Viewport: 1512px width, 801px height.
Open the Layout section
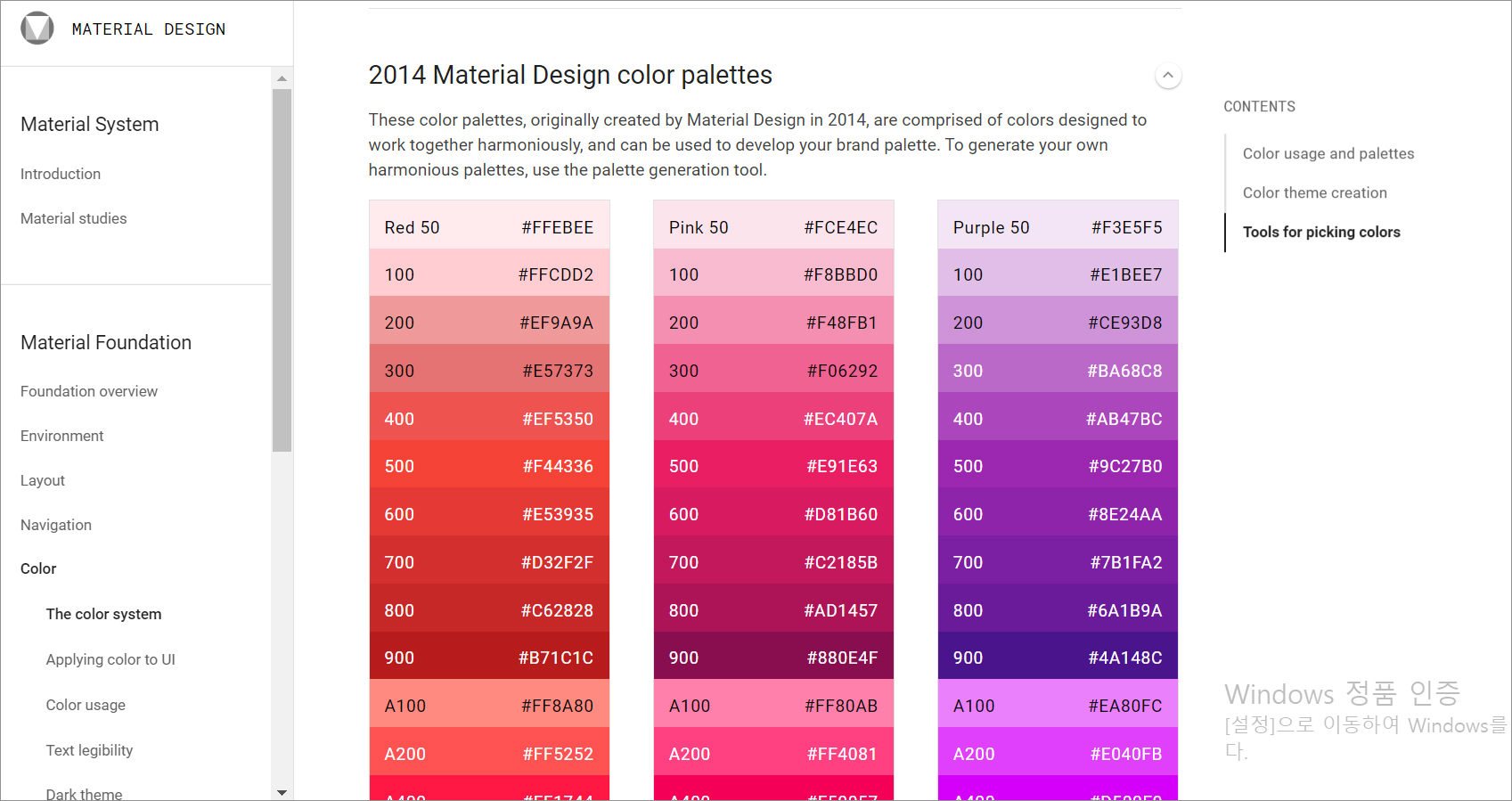[43, 480]
